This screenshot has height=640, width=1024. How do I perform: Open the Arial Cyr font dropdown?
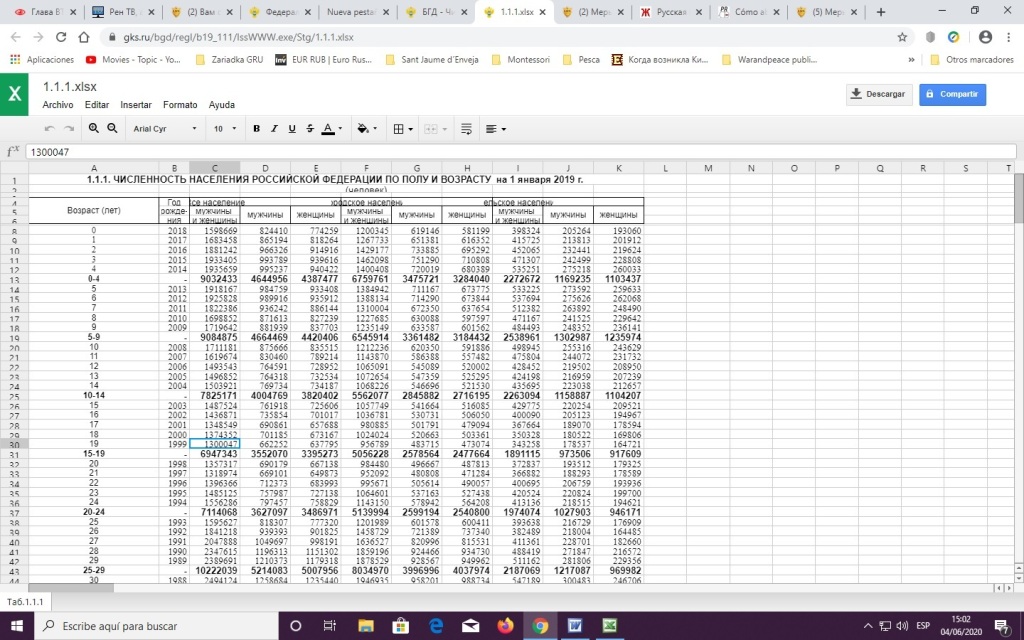pyautogui.click(x=165, y=129)
